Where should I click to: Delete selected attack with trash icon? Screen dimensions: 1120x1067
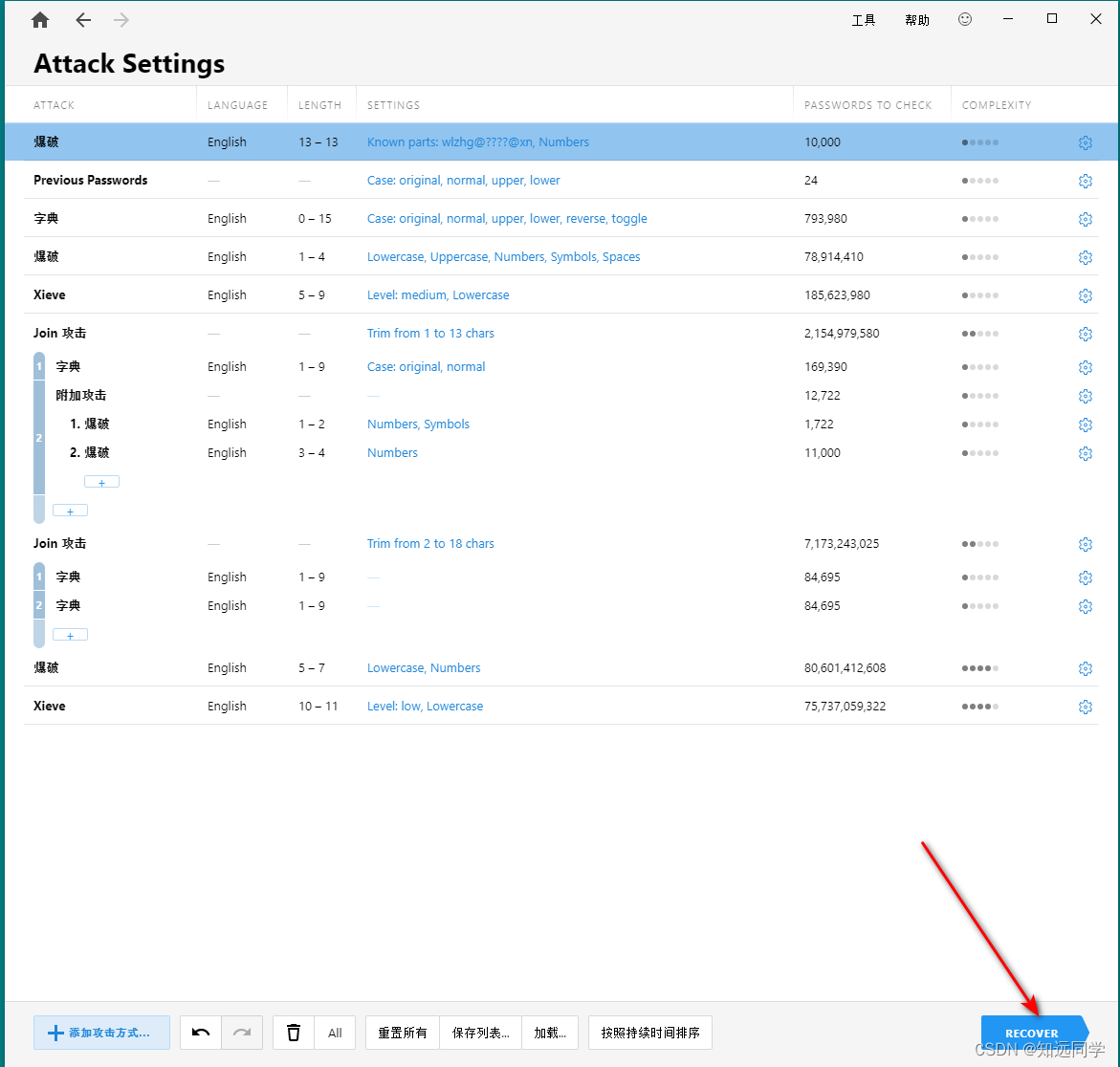(x=294, y=1033)
